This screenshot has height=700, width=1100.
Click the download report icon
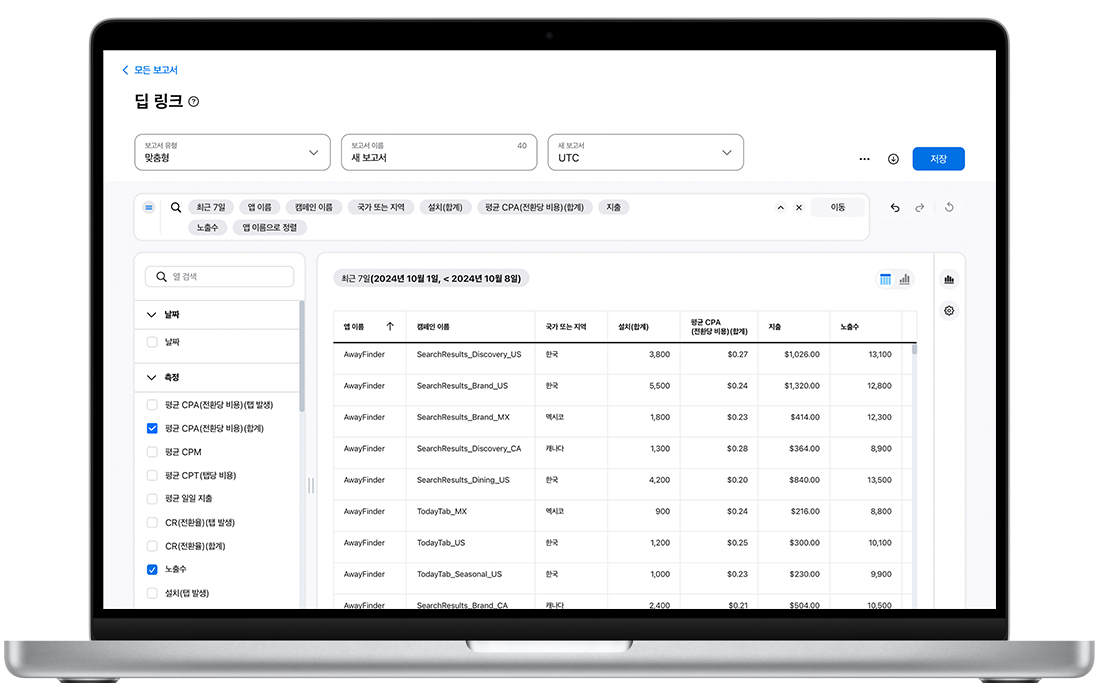pos(893,159)
